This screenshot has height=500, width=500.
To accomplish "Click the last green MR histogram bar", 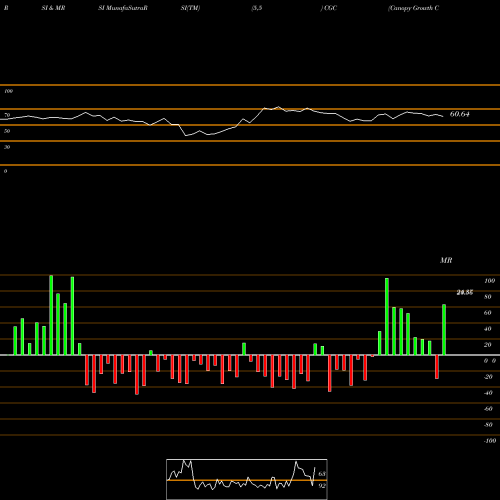I will tap(444, 330).
